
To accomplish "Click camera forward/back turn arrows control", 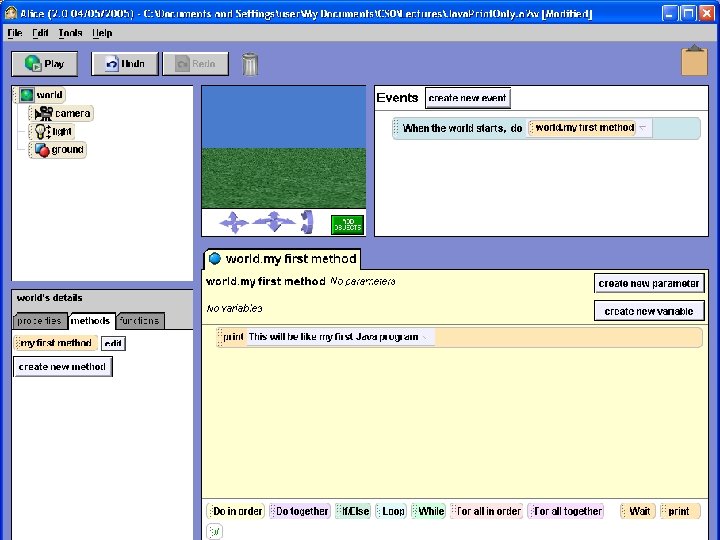I will [274, 222].
